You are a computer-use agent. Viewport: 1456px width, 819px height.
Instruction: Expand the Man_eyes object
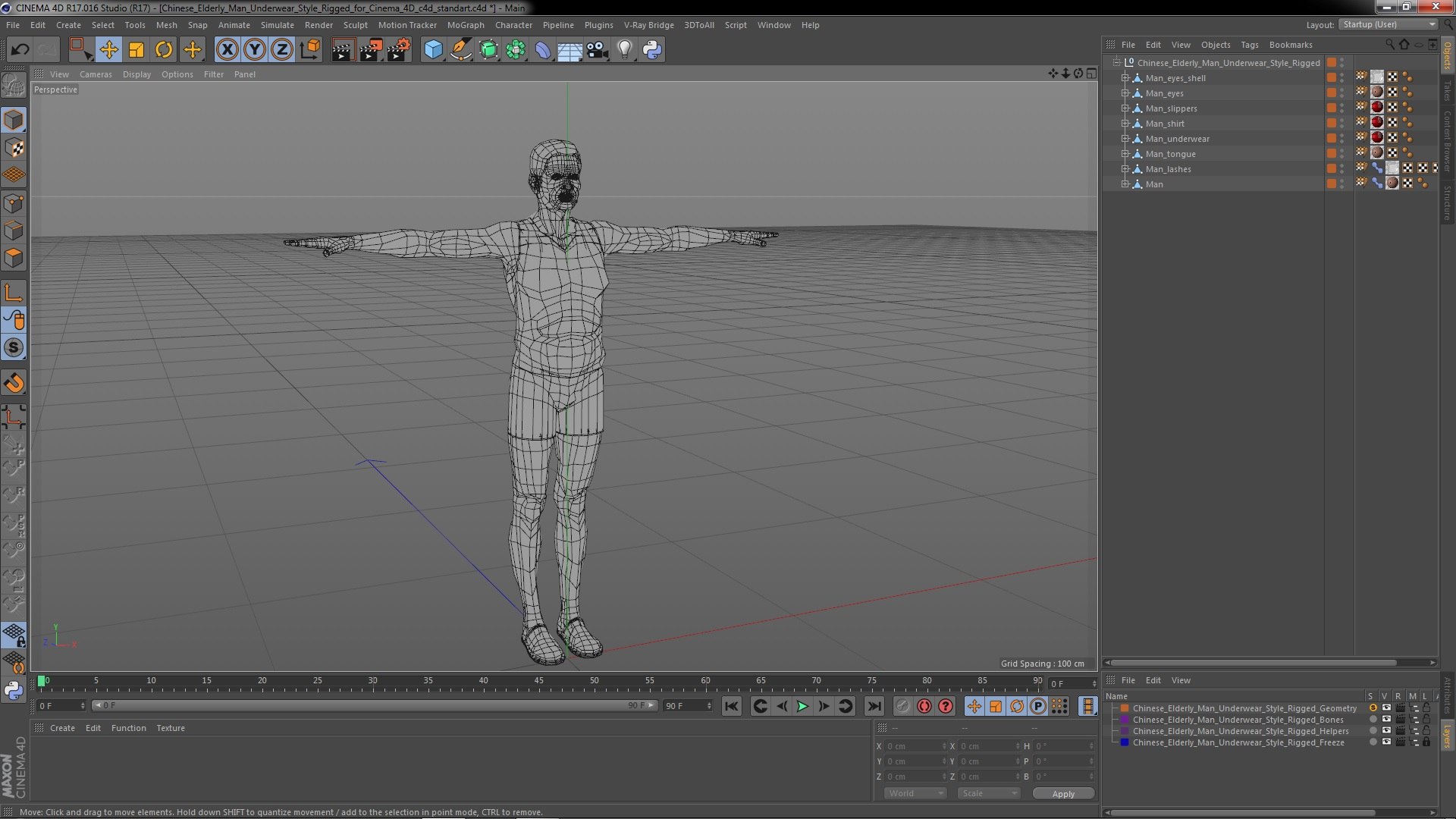(x=1125, y=93)
